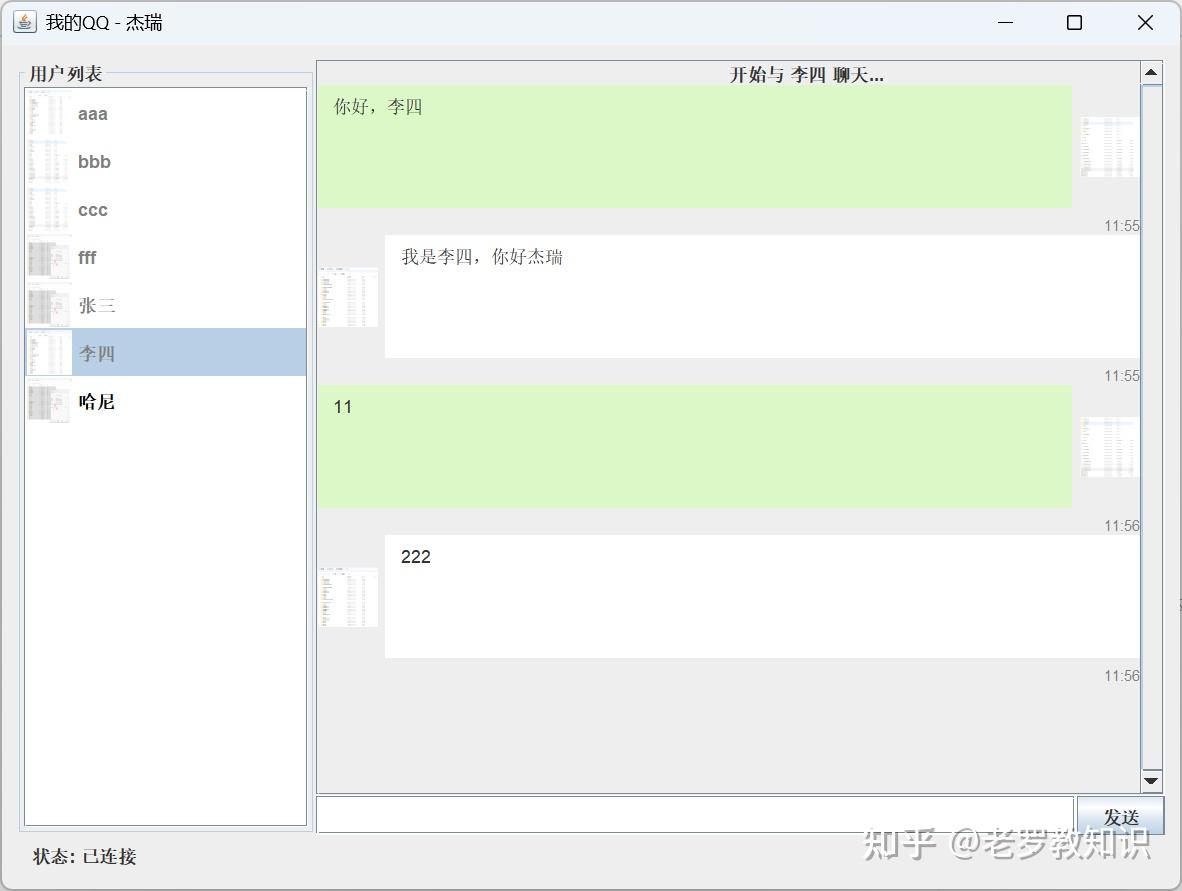Click the chat scrollbar down arrow
The width and height of the screenshot is (1182, 891).
click(x=1151, y=781)
